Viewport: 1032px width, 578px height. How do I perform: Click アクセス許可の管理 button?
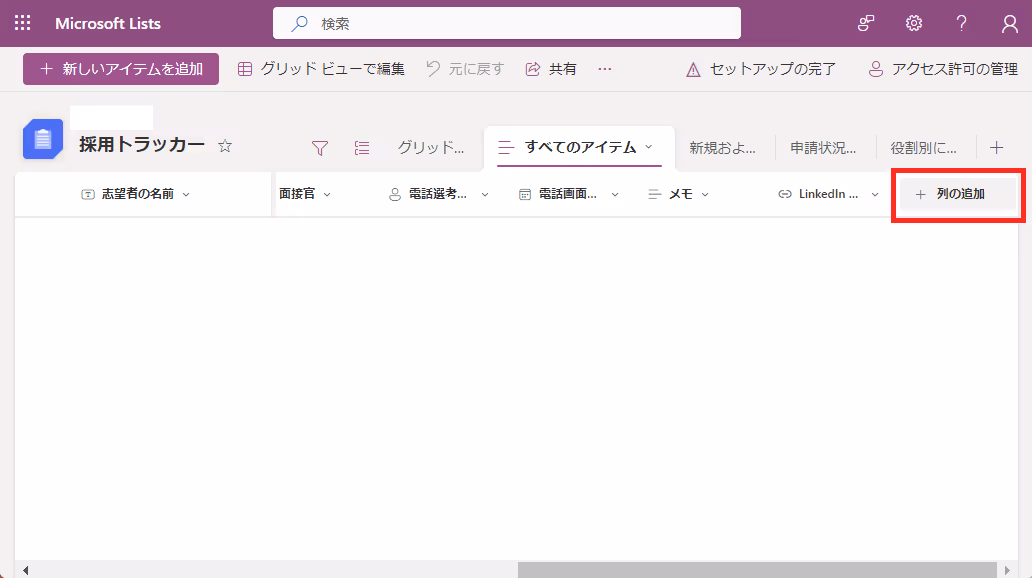coord(942,69)
